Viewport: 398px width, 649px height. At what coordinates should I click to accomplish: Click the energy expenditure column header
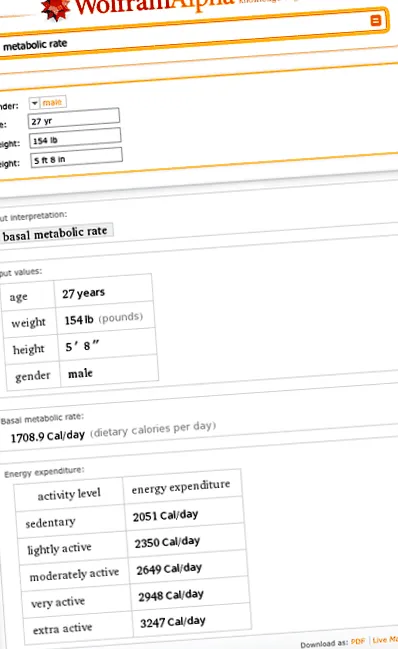pyautogui.click(x=181, y=486)
